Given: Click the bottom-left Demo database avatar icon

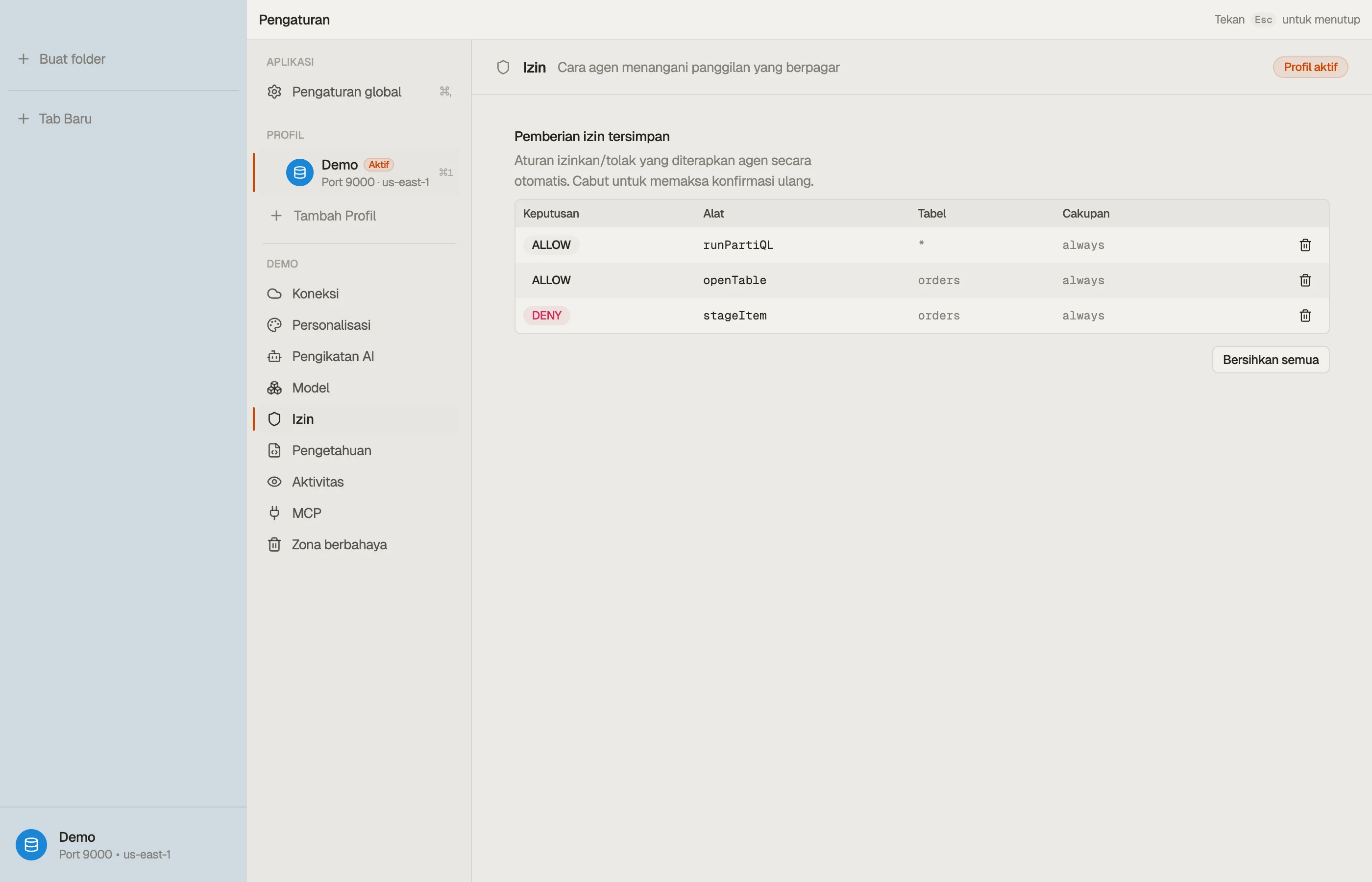Looking at the screenshot, I should pyautogui.click(x=31, y=845).
